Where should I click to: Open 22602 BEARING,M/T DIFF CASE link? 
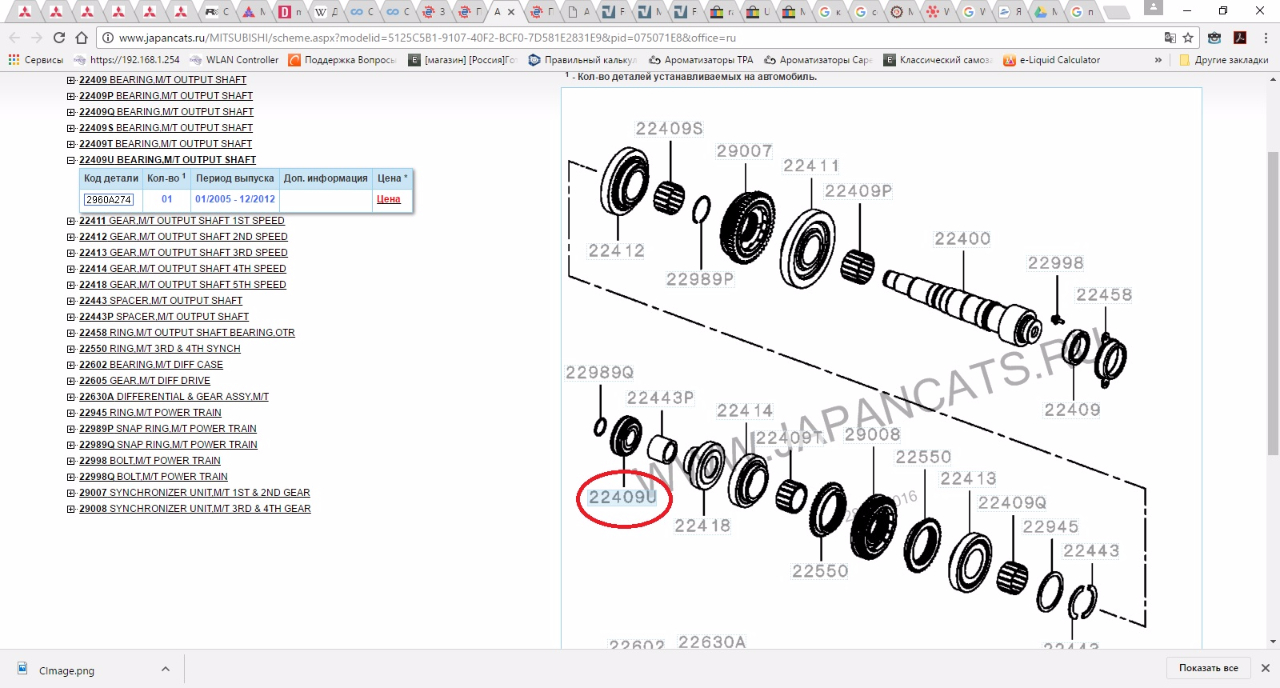pyautogui.click(x=151, y=365)
